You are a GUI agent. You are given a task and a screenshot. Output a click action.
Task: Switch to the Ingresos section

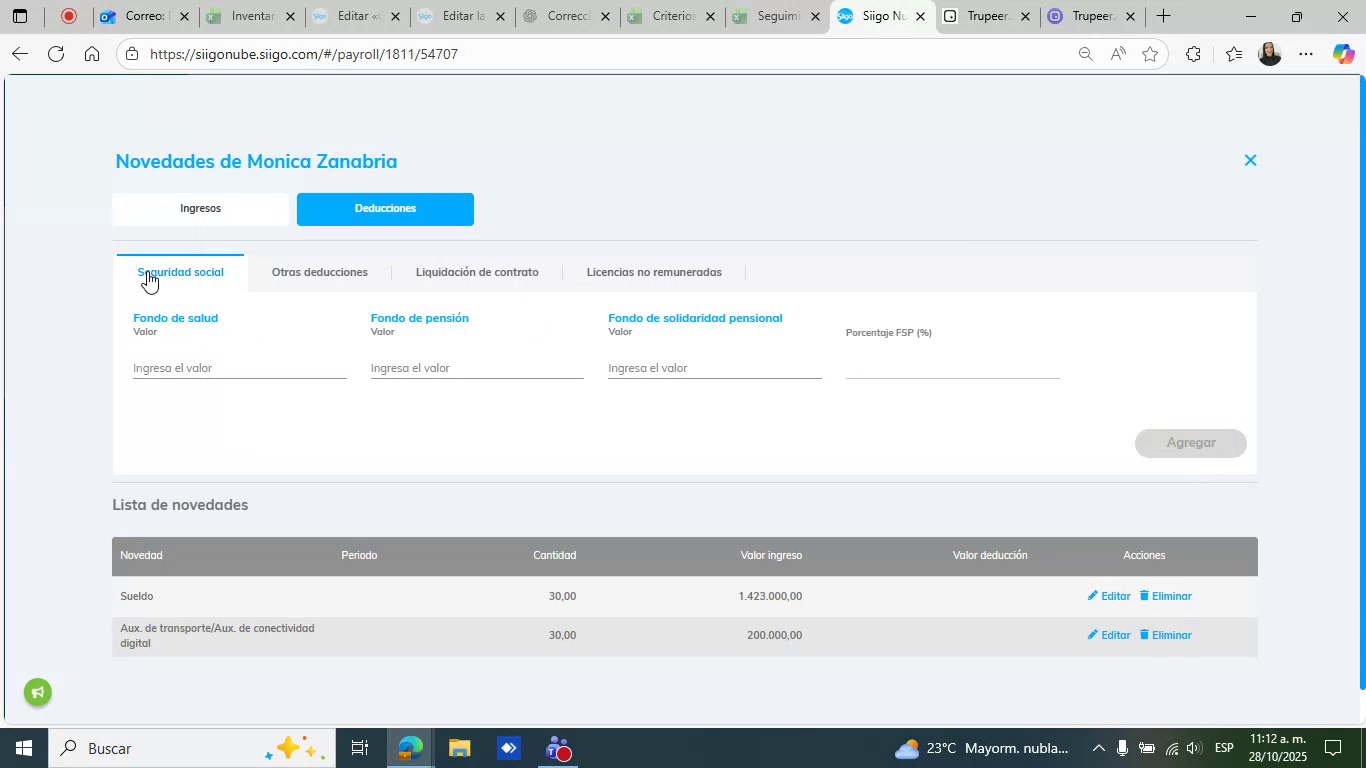point(200,209)
